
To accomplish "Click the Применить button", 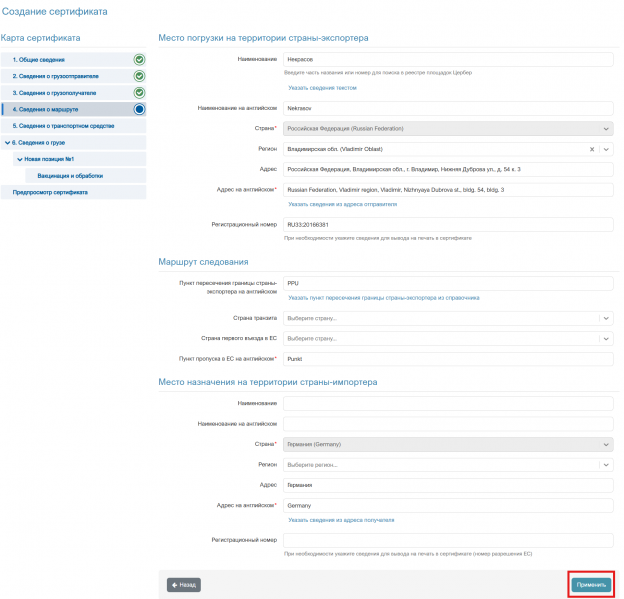I will [x=591, y=585].
